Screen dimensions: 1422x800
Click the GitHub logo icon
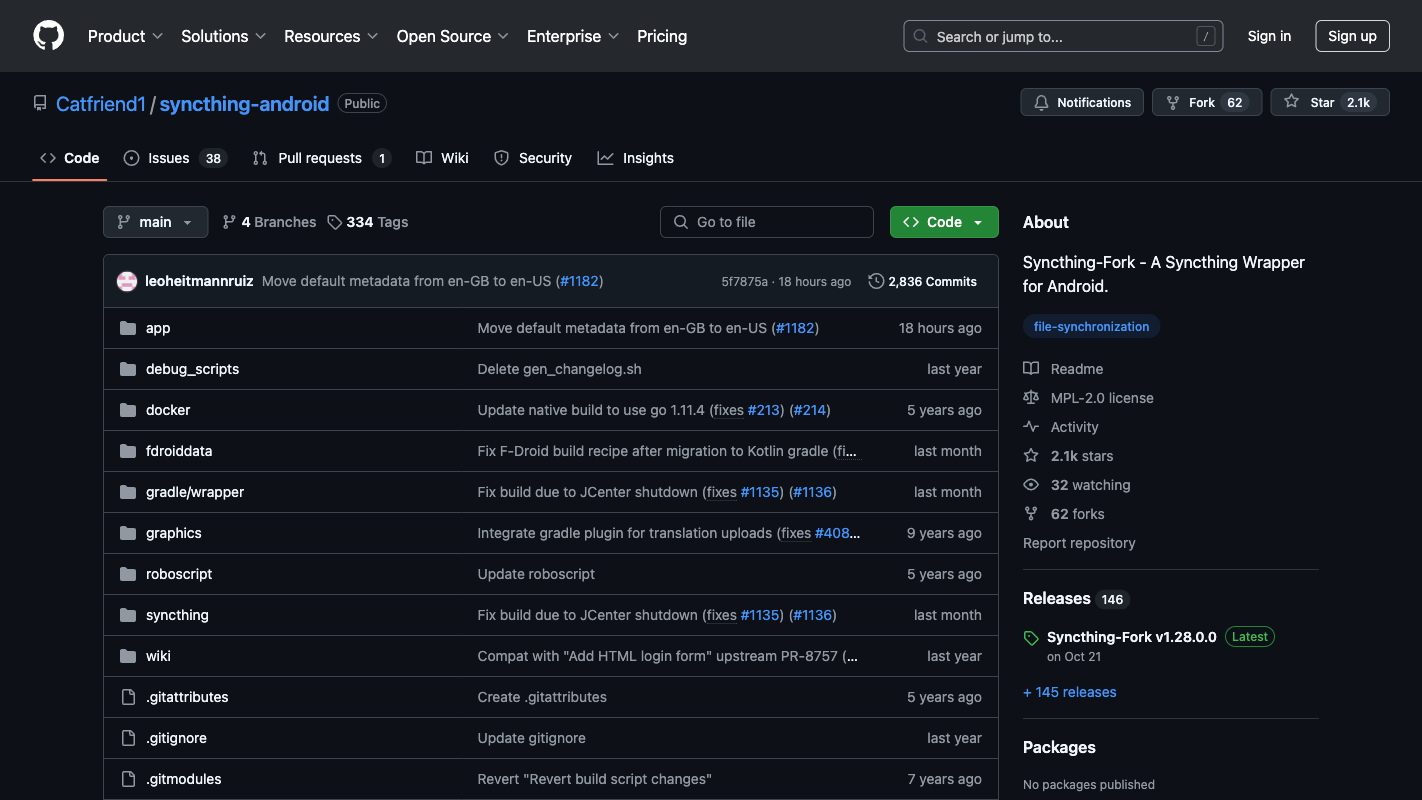pyautogui.click(x=48, y=36)
